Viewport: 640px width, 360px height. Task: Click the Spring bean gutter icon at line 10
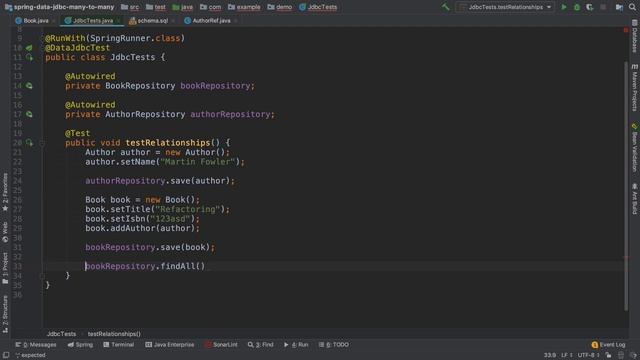[x=29, y=48]
